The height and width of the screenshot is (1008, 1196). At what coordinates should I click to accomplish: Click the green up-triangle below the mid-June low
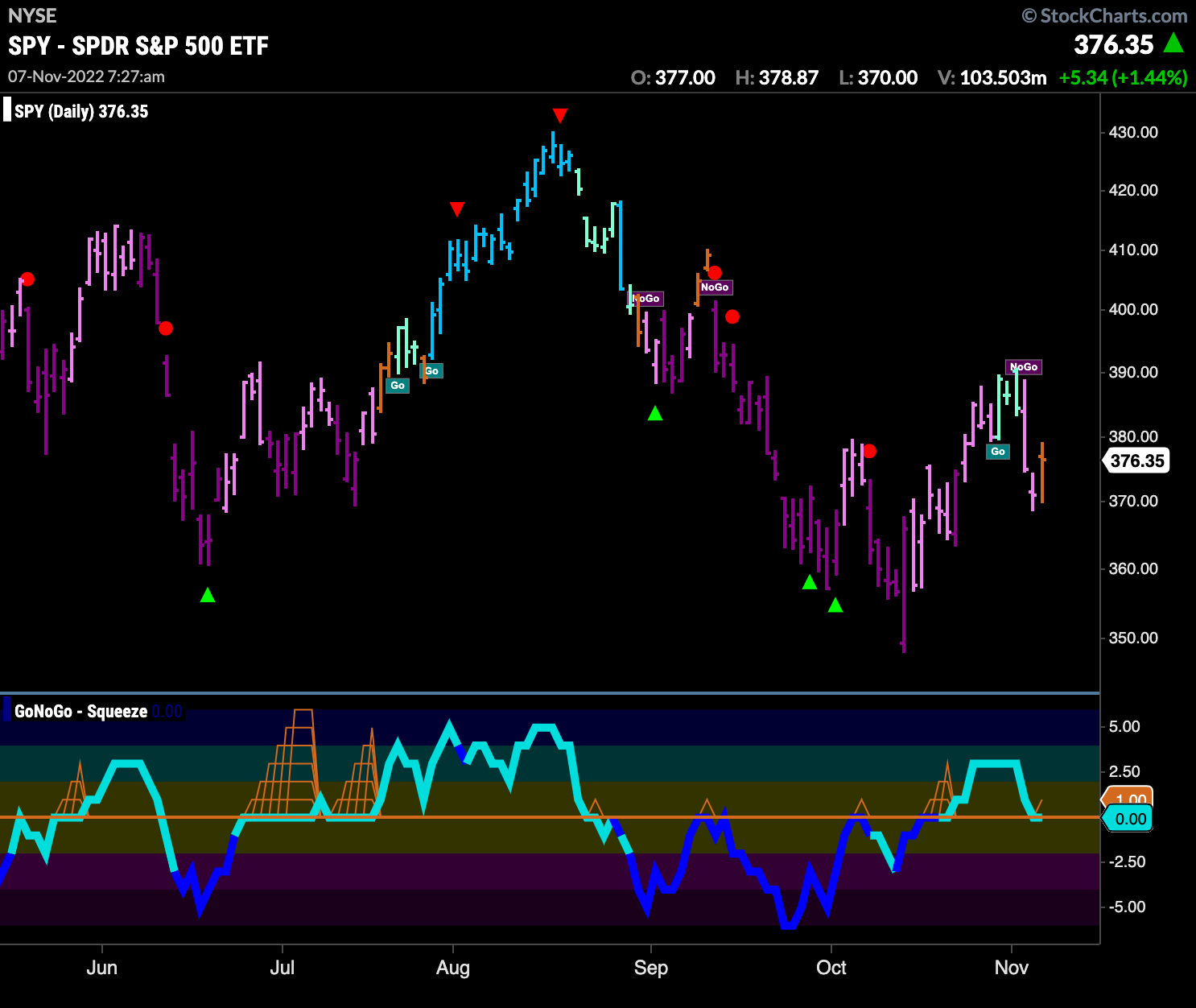click(208, 595)
